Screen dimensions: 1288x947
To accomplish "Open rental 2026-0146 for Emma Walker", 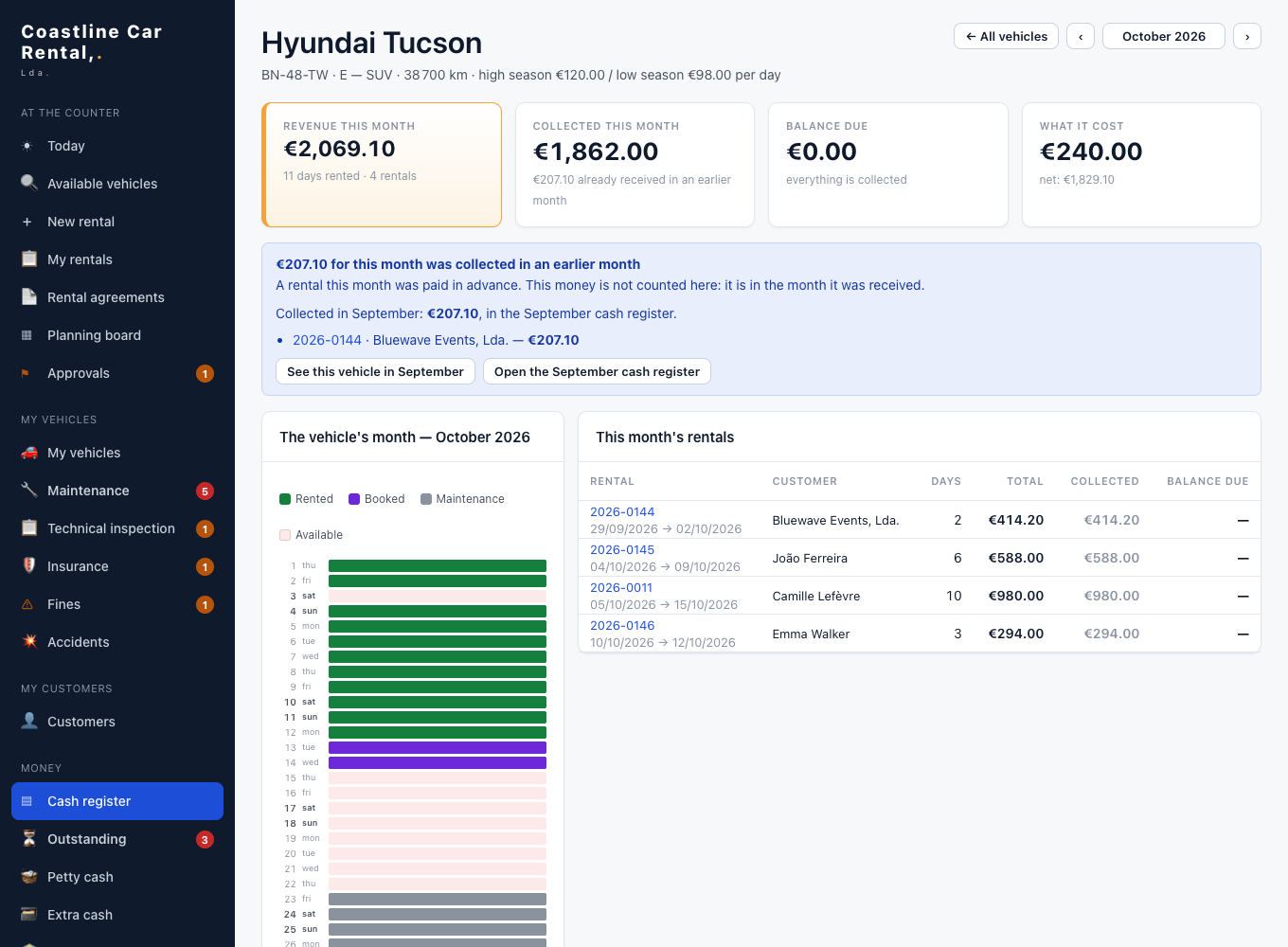I will pyautogui.click(x=622, y=625).
